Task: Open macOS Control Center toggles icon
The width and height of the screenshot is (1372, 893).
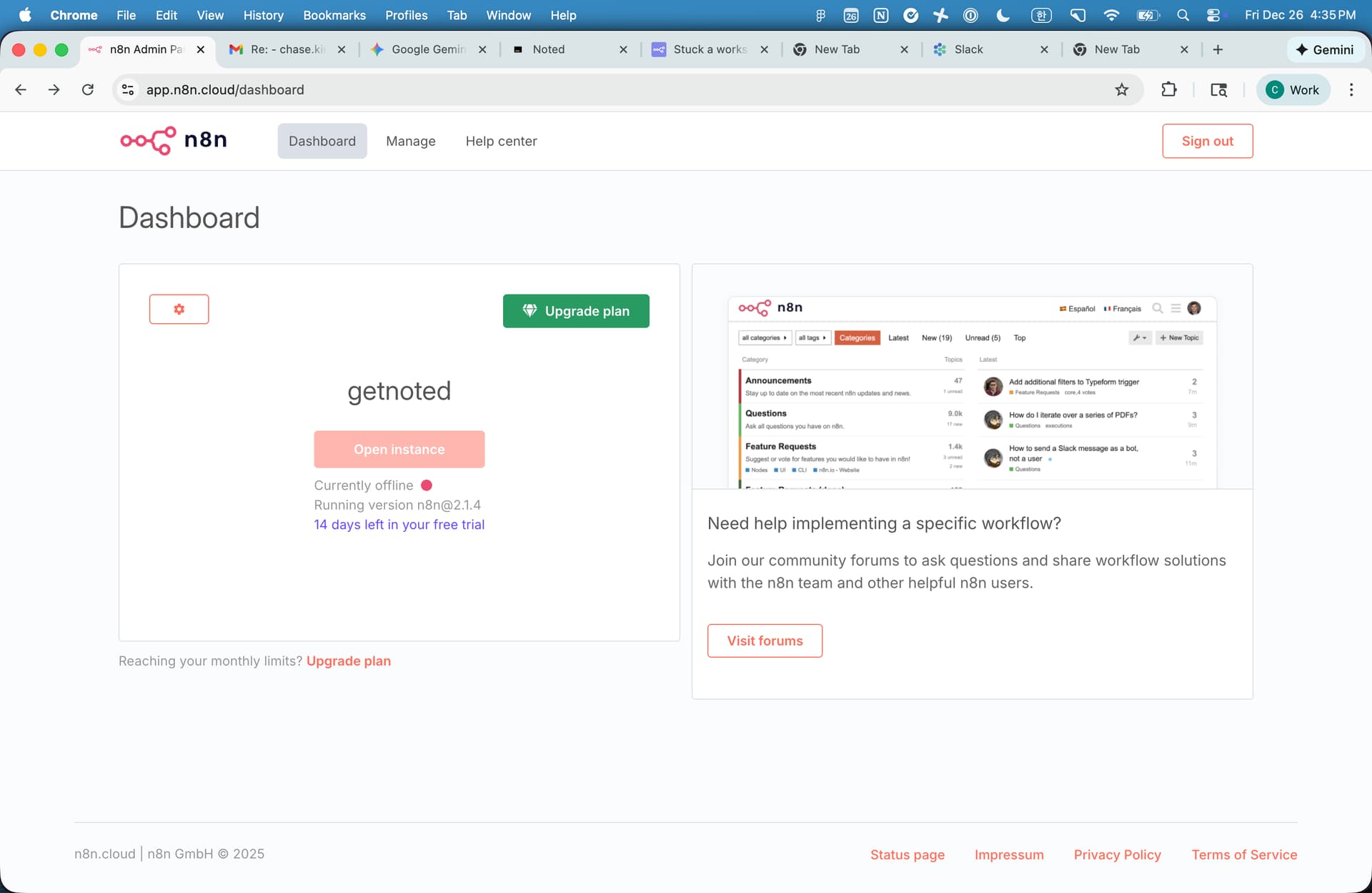Action: (1213, 15)
